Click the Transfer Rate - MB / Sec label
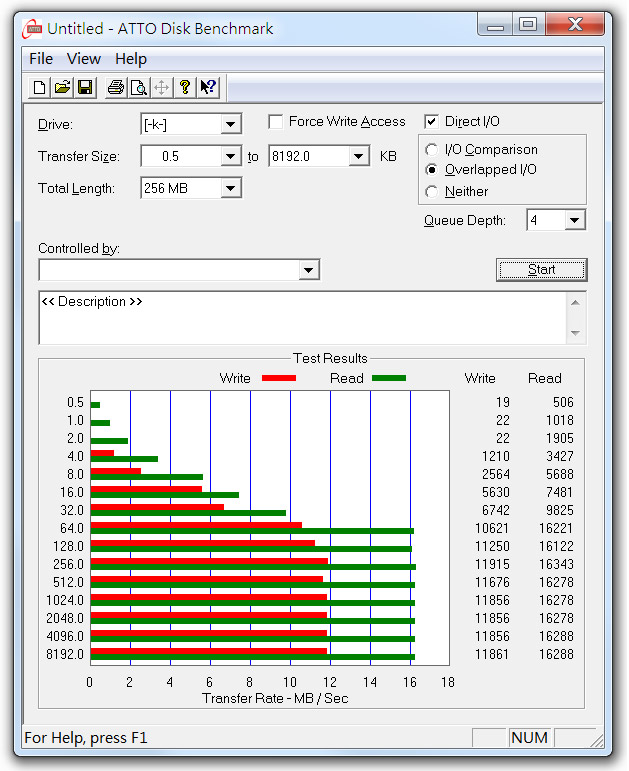Image resolution: width=629 pixels, height=771 pixels. coord(275,699)
